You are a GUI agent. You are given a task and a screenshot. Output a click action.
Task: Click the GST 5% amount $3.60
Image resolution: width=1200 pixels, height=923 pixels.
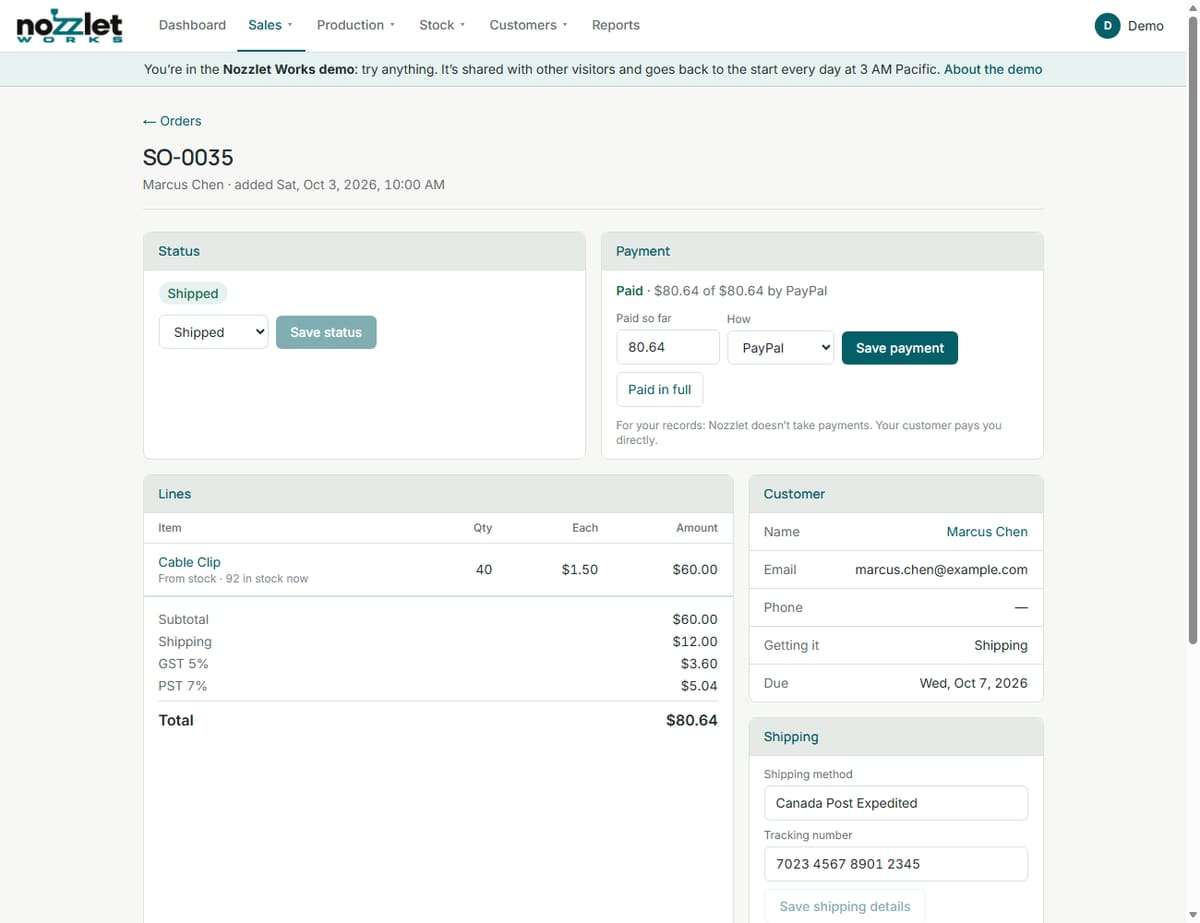[699, 663]
